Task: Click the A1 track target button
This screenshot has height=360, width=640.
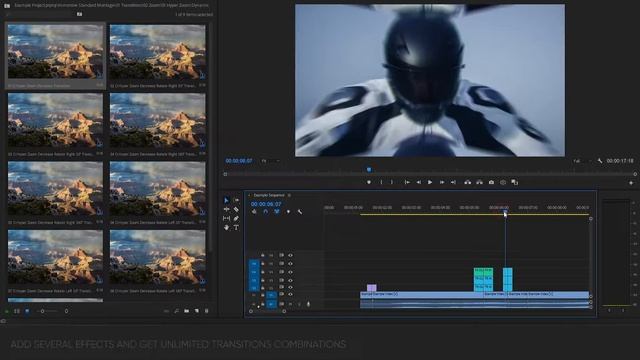Action: coord(271,304)
